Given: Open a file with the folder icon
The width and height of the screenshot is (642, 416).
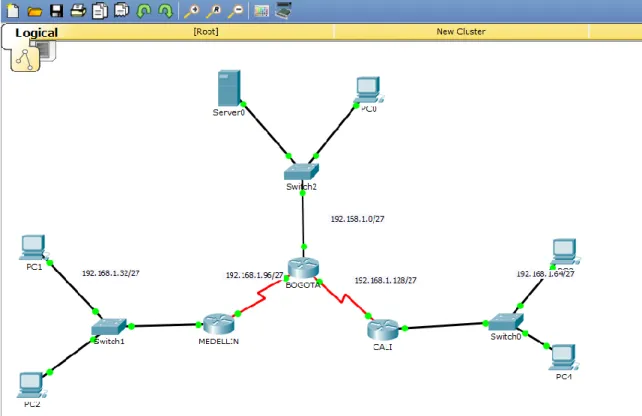Looking at the screenshot, I should (x=35, y=11).
